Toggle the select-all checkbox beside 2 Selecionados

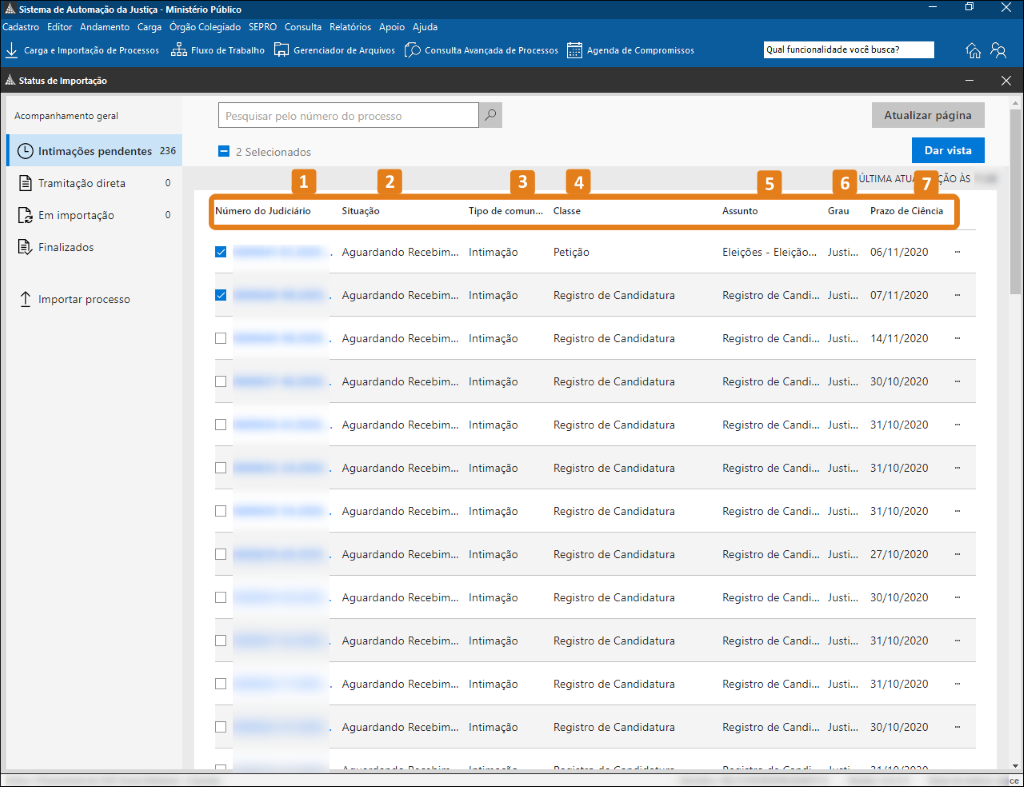coord(224,152)
